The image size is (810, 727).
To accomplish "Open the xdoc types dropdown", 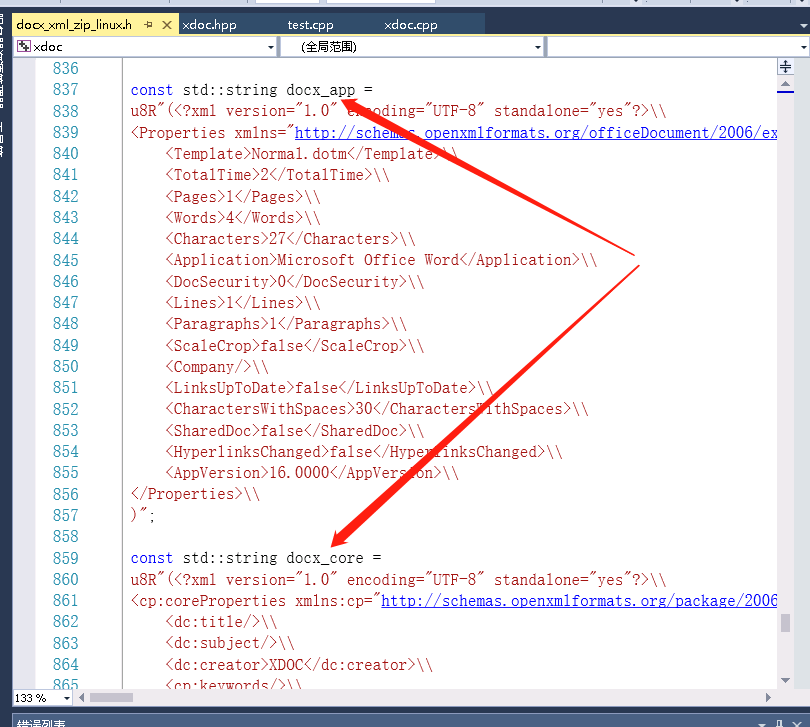I will coord(271,45).
